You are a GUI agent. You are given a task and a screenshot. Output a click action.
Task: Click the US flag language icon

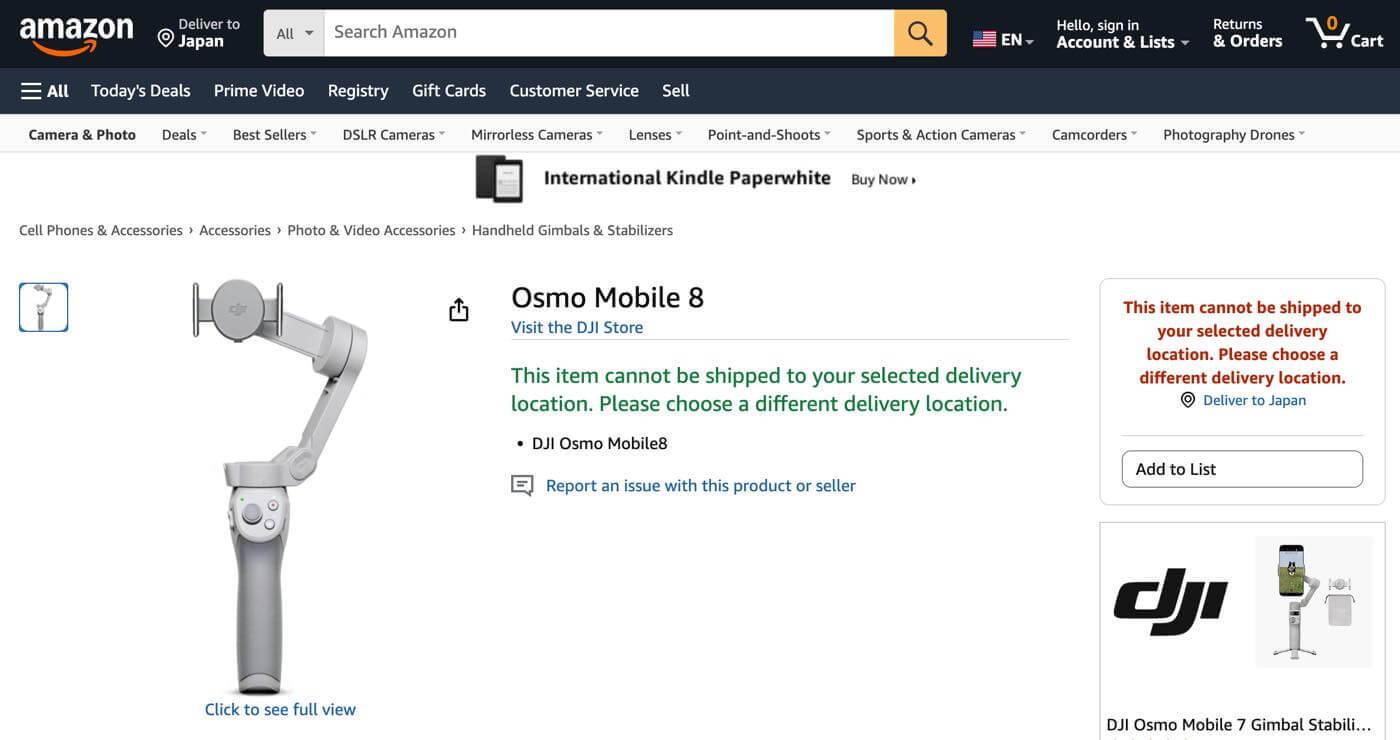(x=985, y=39)
